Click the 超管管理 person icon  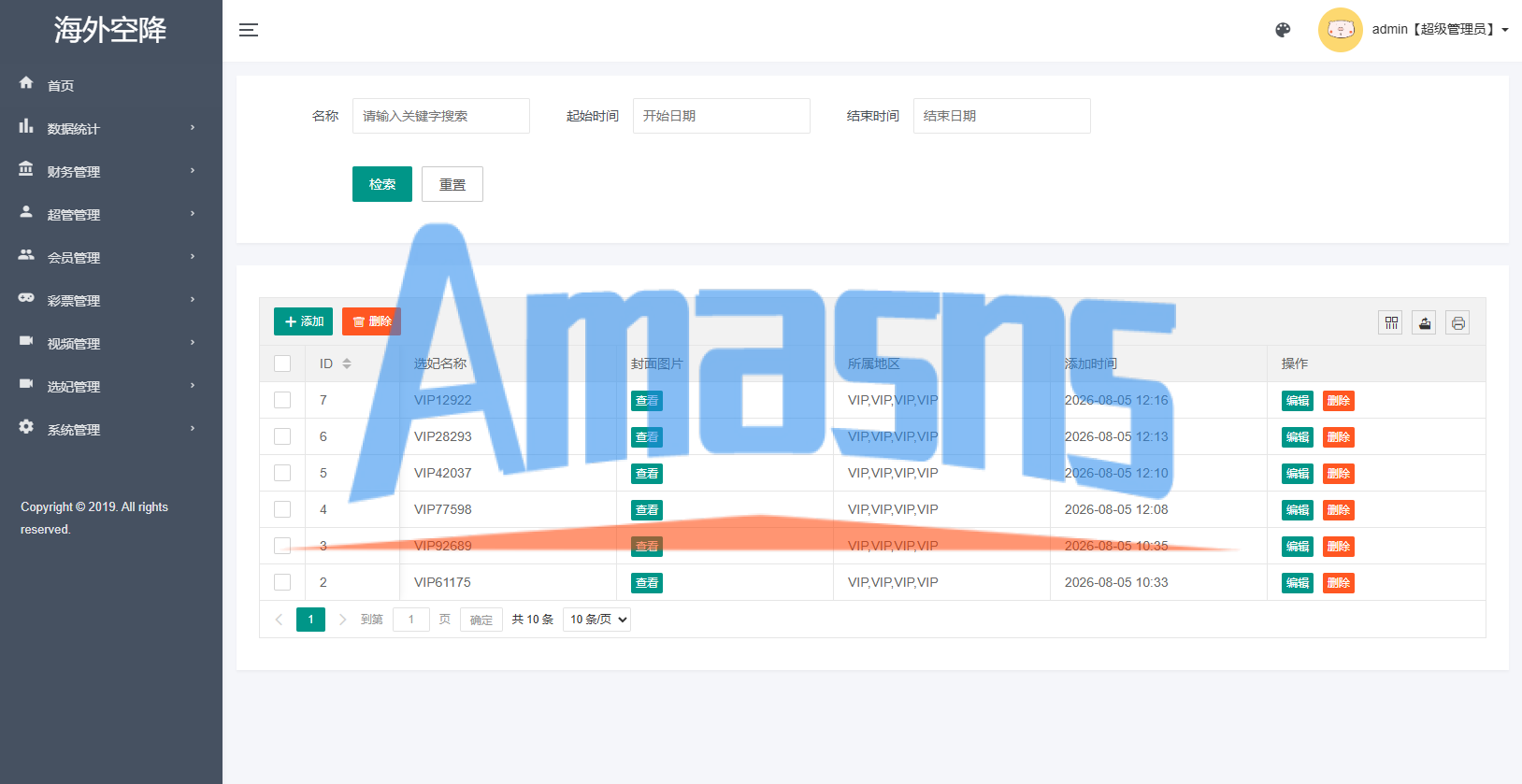(x=26, y=212)
